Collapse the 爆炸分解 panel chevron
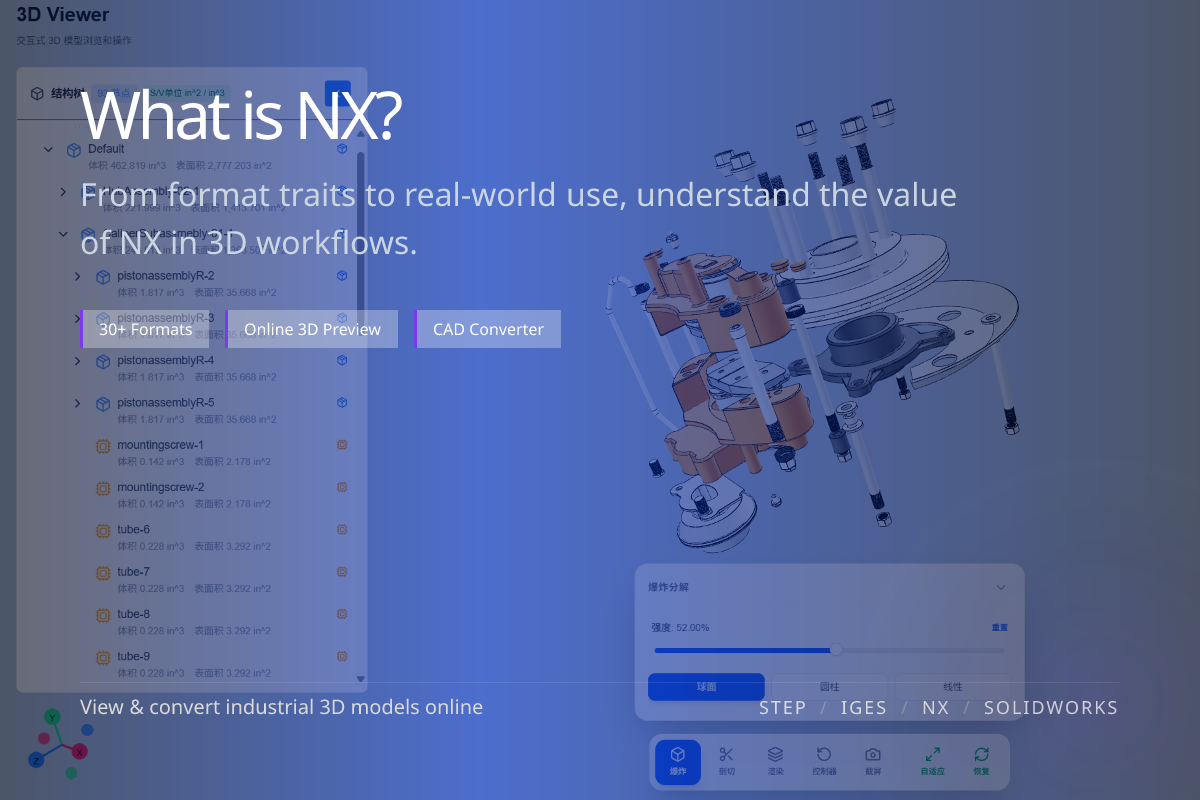 point(1001,588)
